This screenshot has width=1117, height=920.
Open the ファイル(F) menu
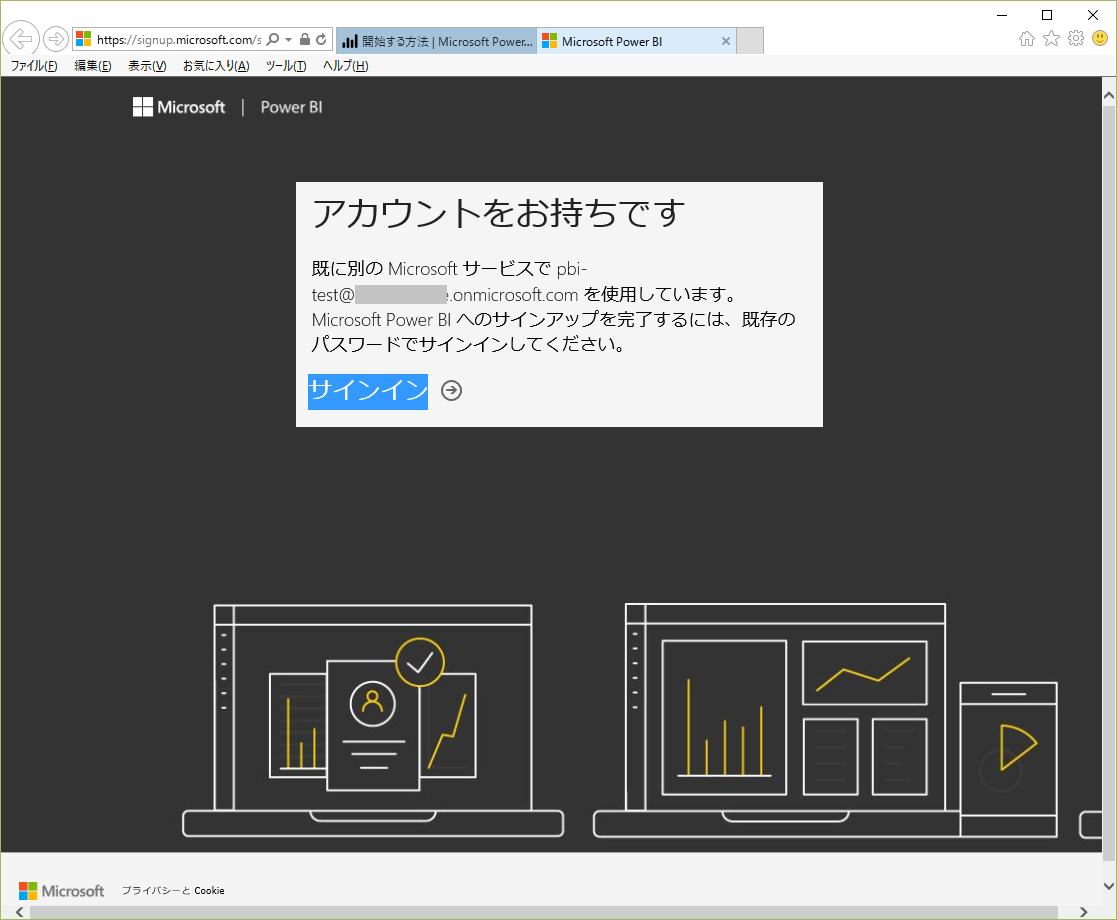tap(34, 66)
